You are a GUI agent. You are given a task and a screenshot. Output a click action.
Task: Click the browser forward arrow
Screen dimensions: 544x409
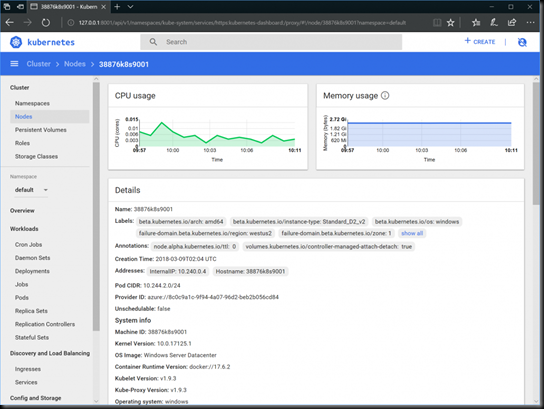[x=27, y=23]
